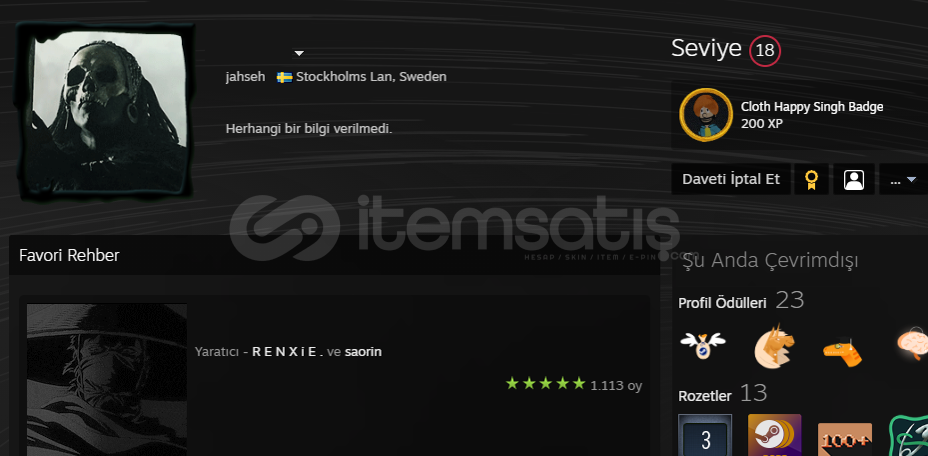Open the Cloth Happy Singh badge icon
This screenshot has width=928, height=456.
tap(706, 115)
